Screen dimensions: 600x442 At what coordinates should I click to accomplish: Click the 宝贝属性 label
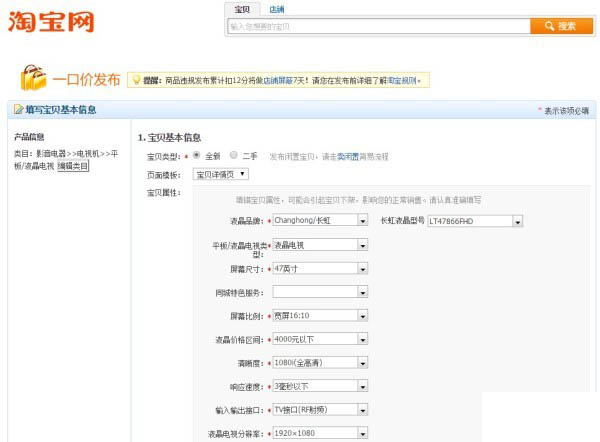163,192
